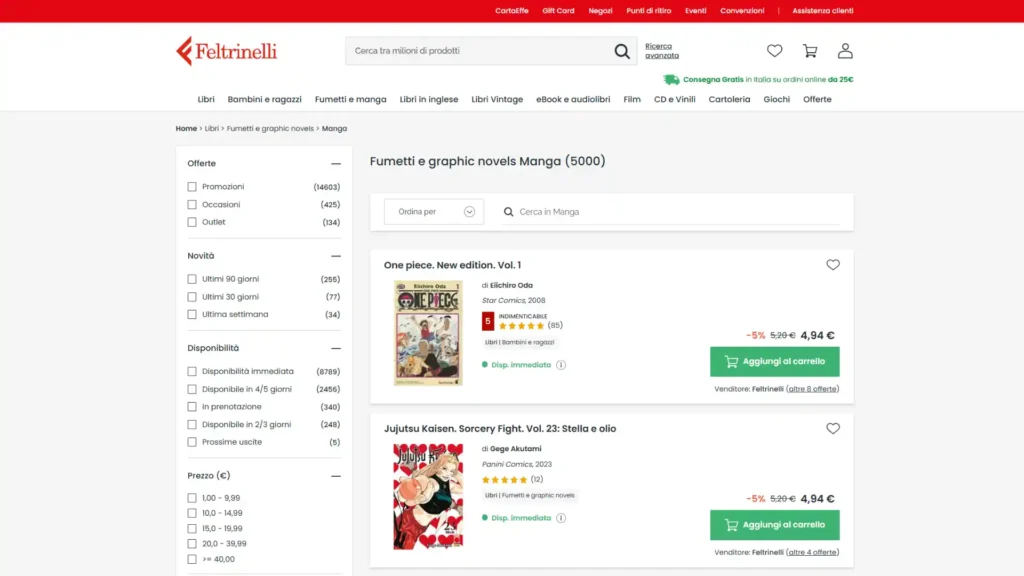This screenshot has width=1024, height=576.
Task: Click the green delivery truck icon
Action: (671, 80)
